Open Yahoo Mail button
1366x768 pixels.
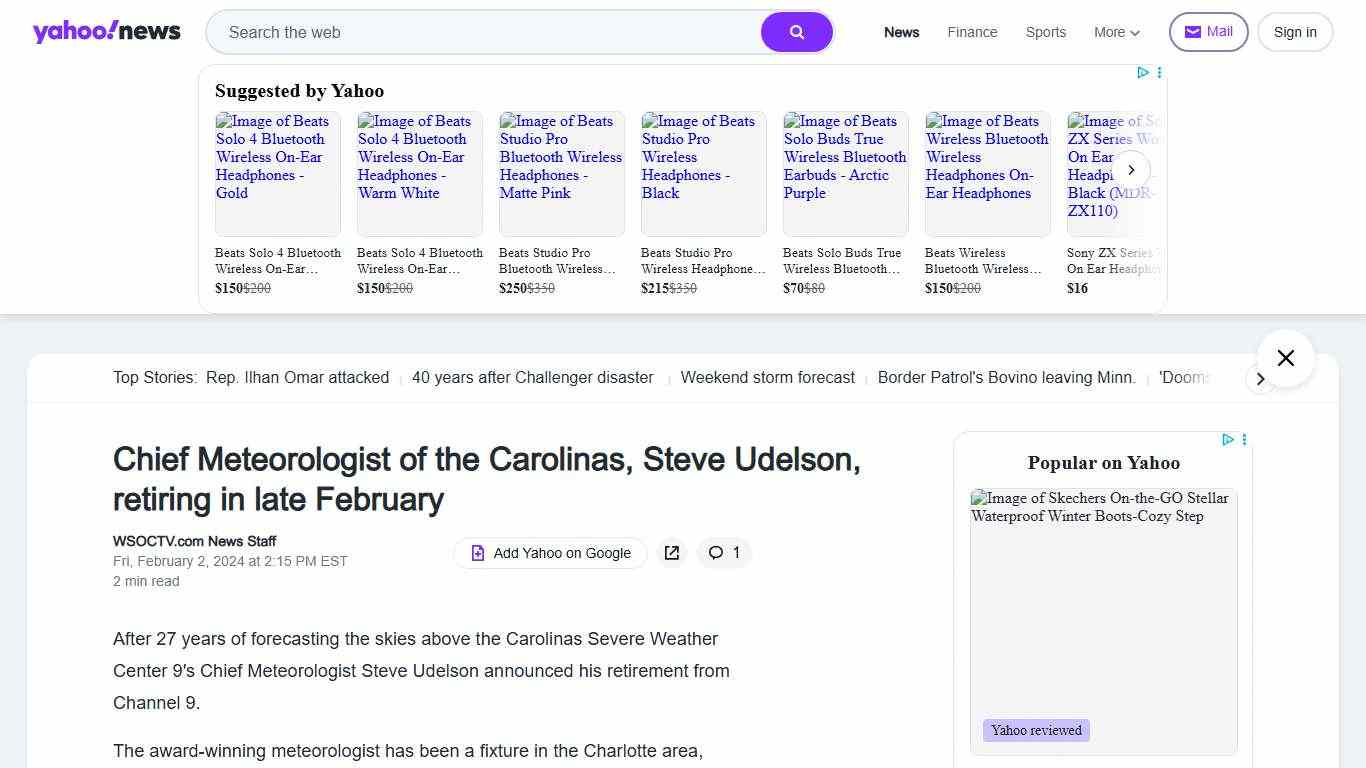tap(1208, 32)
